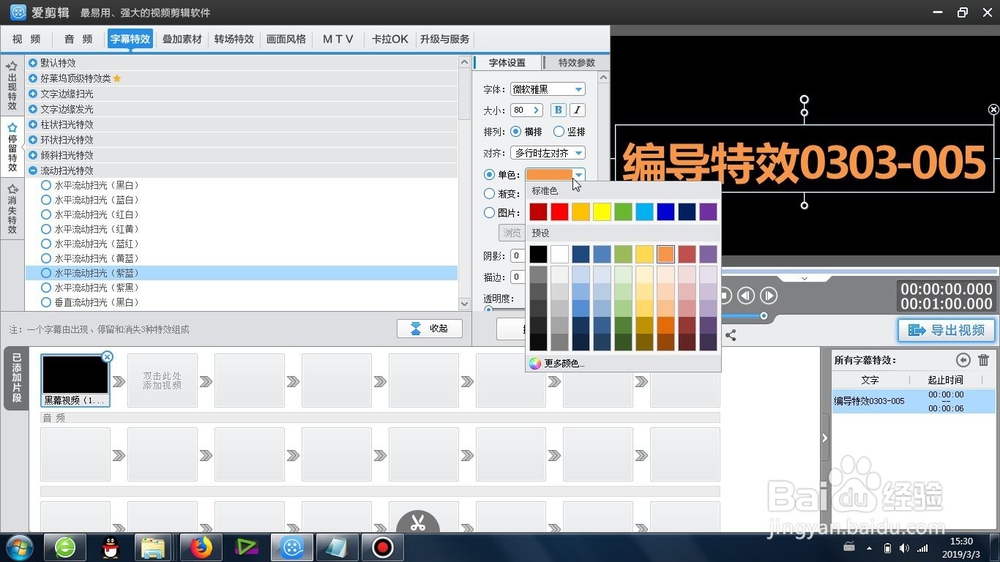The image size is (1000, 562).
Task: Click the 收起 collapse button
Action: click(429, 328)
